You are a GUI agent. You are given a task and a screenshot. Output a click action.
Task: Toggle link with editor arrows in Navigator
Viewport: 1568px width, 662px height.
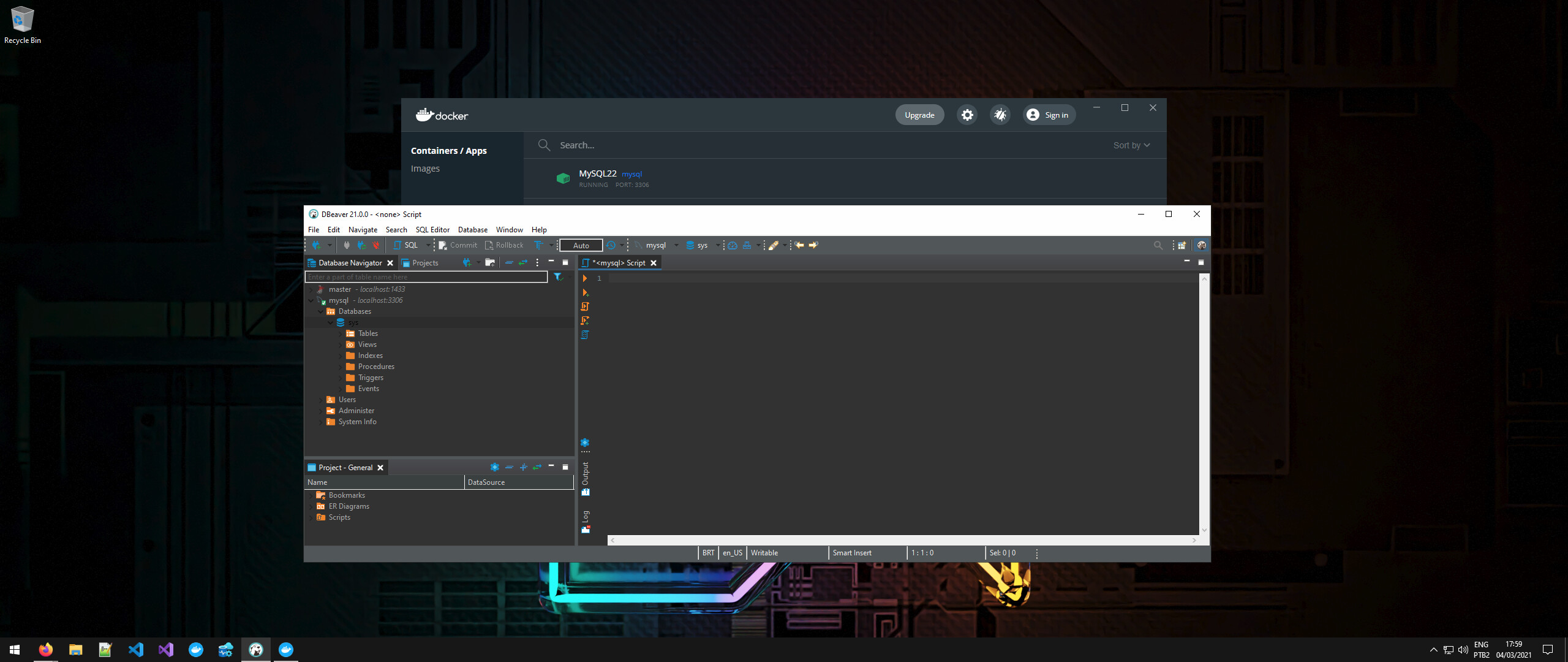click(523, 262)
